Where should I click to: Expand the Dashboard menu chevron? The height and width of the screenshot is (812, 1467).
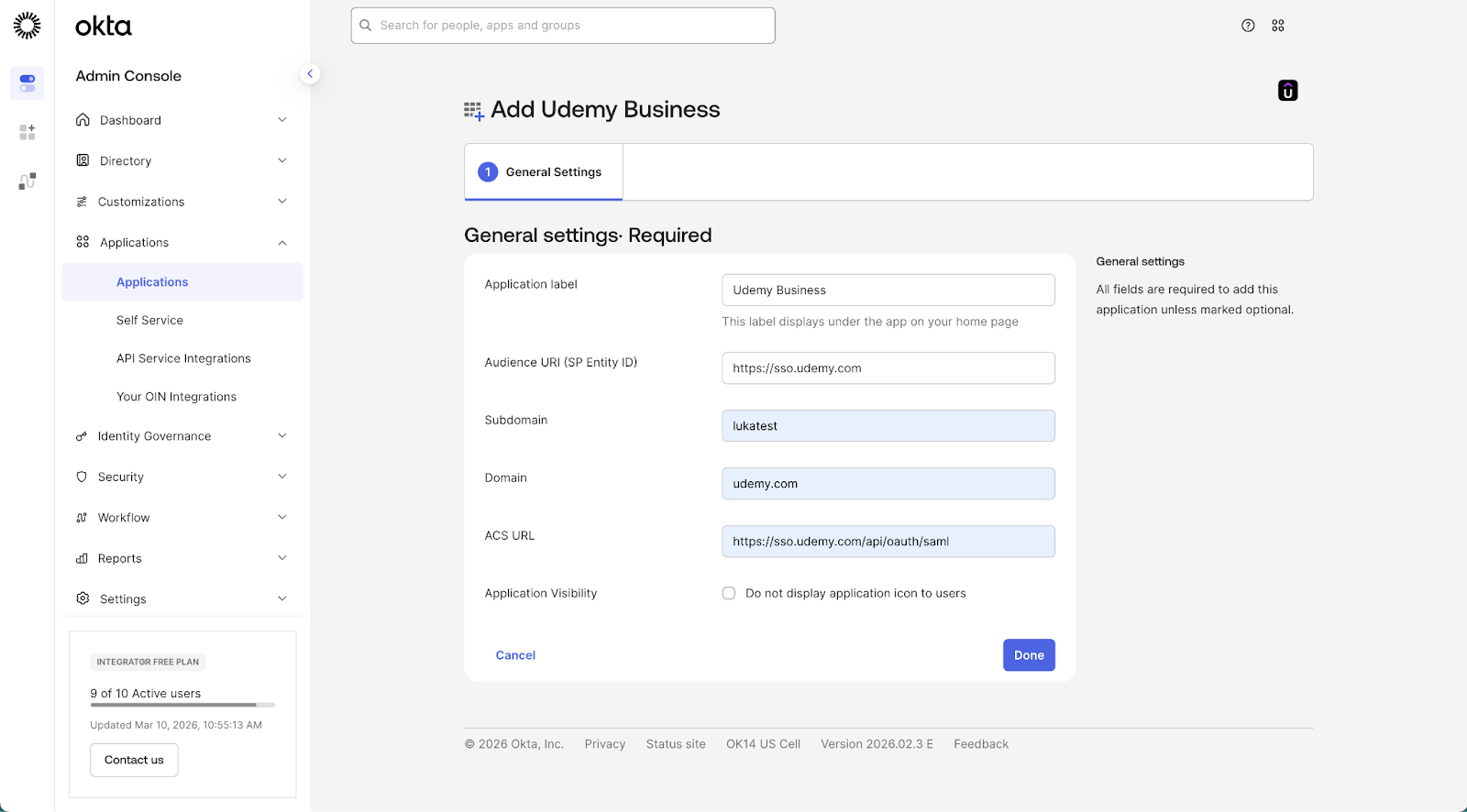[282, 120]
